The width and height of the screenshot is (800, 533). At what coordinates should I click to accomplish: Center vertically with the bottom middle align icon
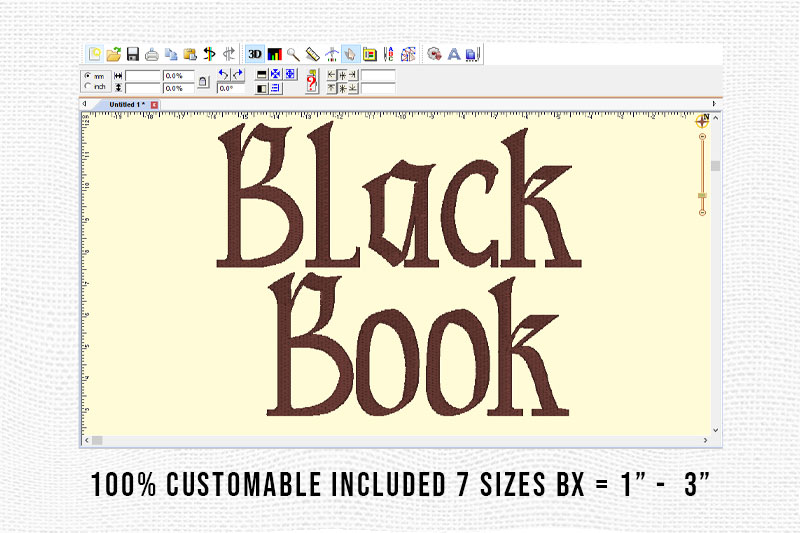point(342,88)
